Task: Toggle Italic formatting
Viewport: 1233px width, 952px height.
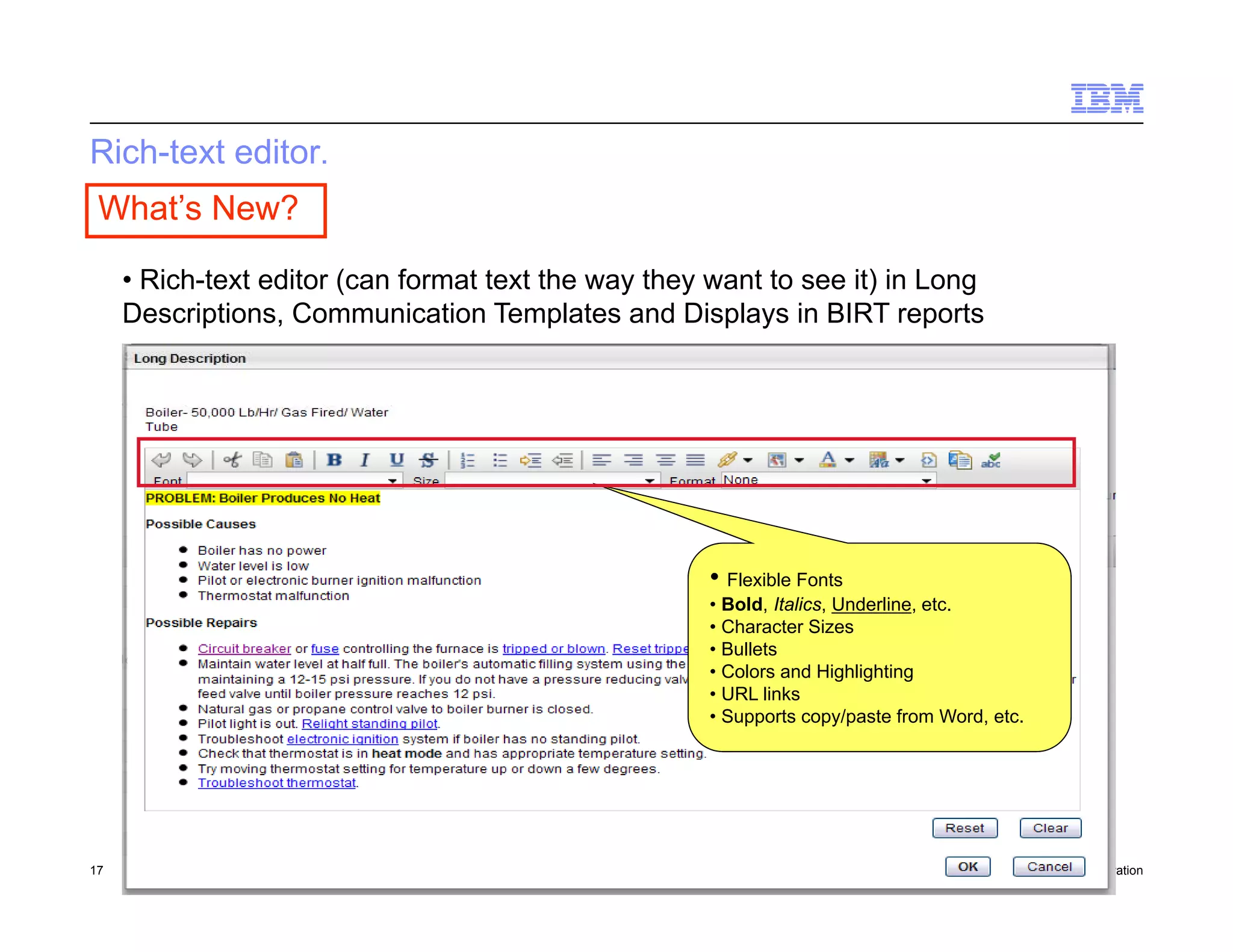Action: (x=364, y=460)
